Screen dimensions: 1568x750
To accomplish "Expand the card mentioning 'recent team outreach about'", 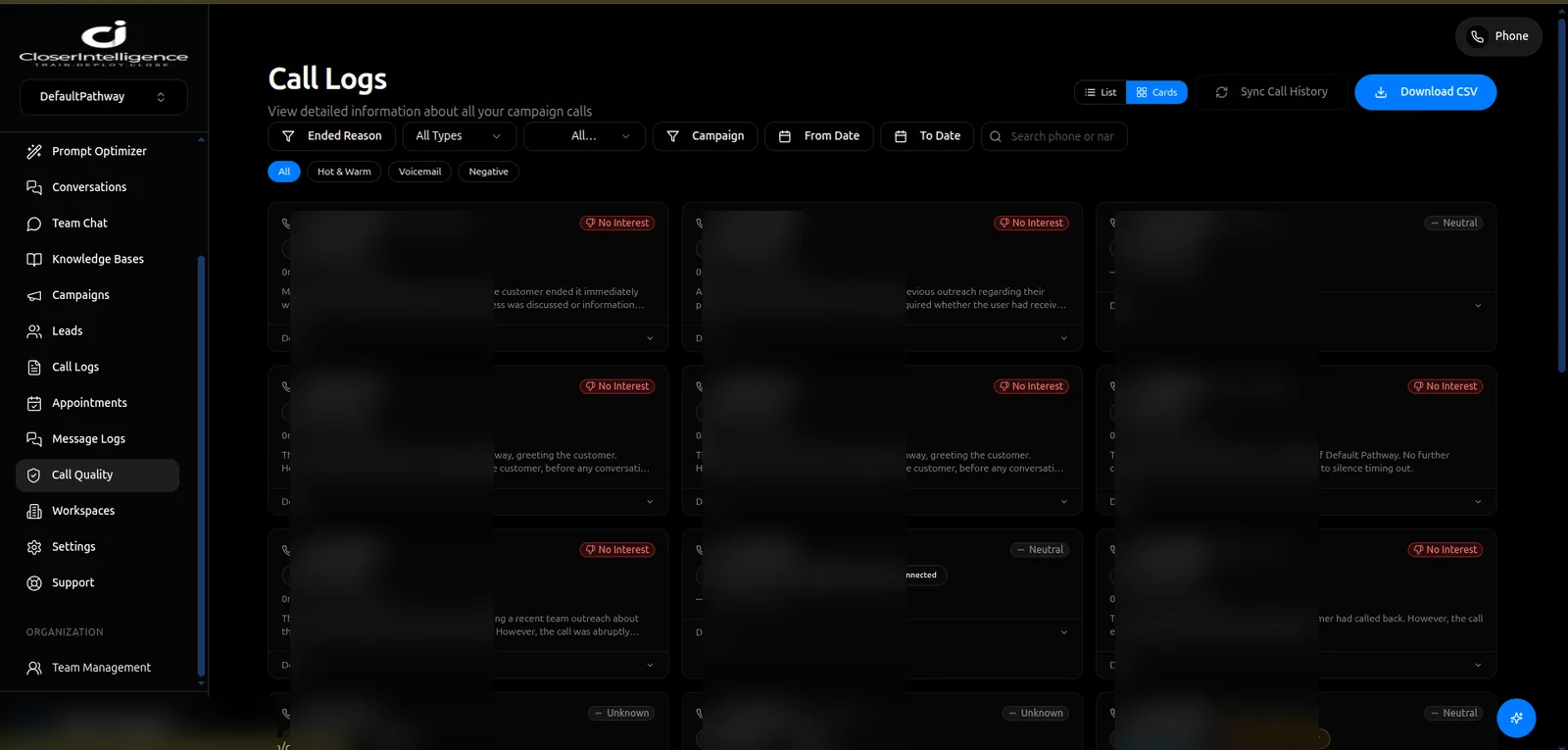I will tap(650, 666).
